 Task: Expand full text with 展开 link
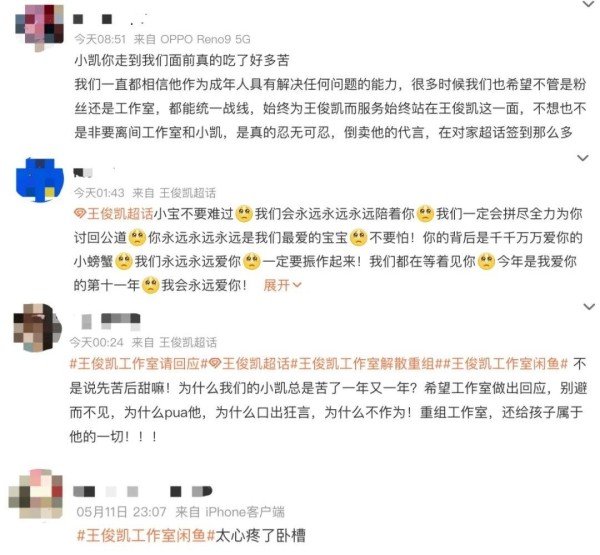[282, 285]
